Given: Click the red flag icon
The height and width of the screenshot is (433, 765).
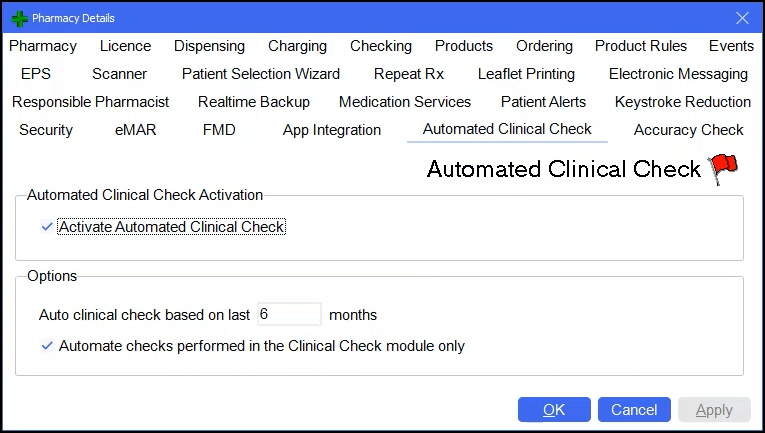Looking at the screenshot, I should pos(723,169).
